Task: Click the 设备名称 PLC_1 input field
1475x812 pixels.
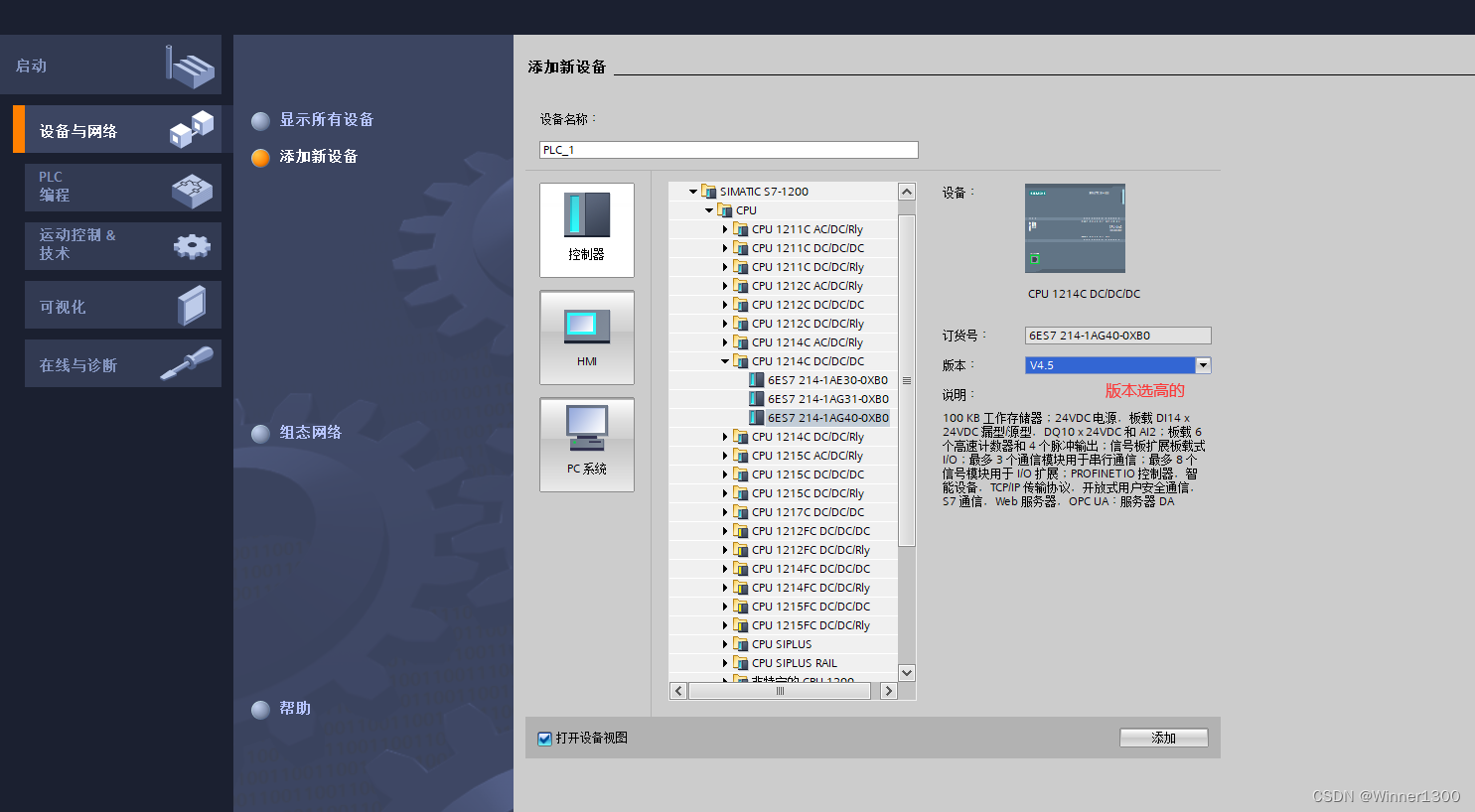Action: click(x=729, y=150)
